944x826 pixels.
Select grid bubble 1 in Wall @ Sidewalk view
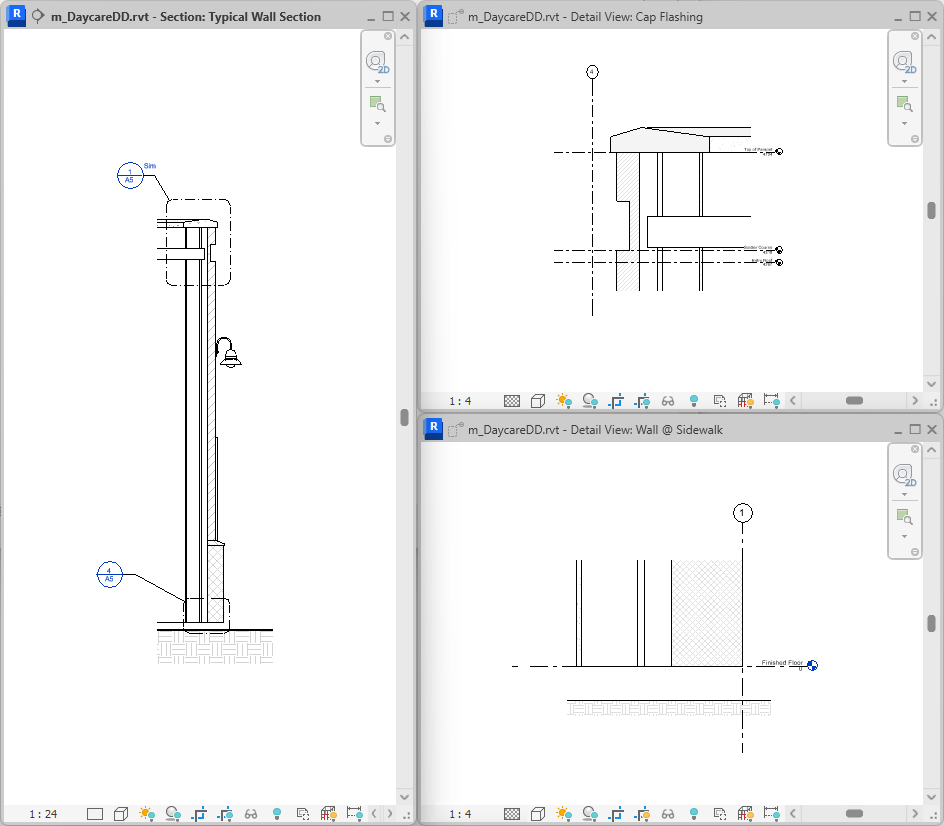(742, 513)
